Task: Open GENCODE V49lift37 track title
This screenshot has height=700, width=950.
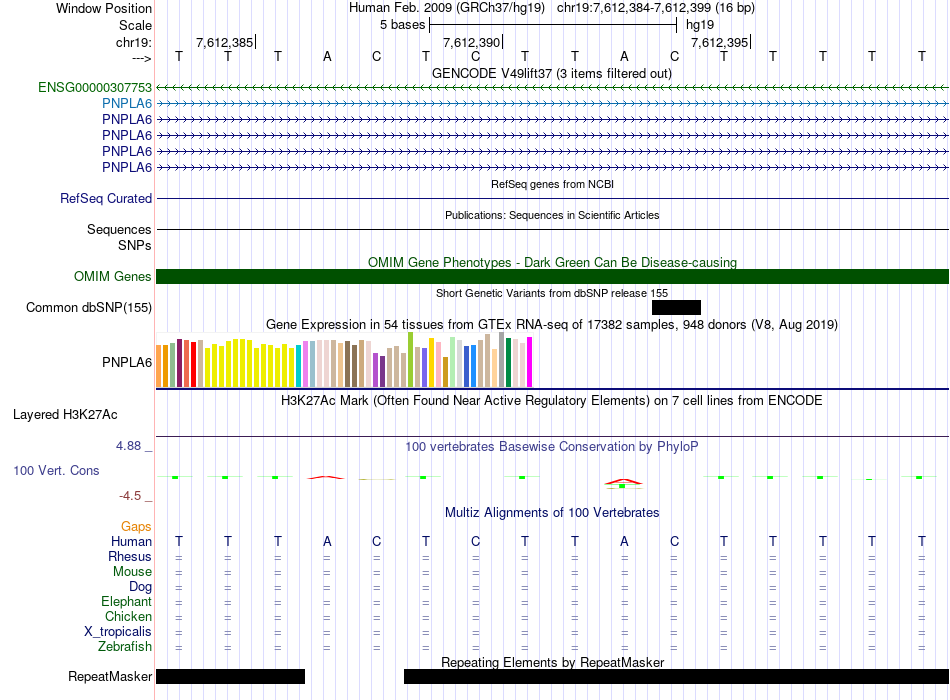Action: click(552, 73)
